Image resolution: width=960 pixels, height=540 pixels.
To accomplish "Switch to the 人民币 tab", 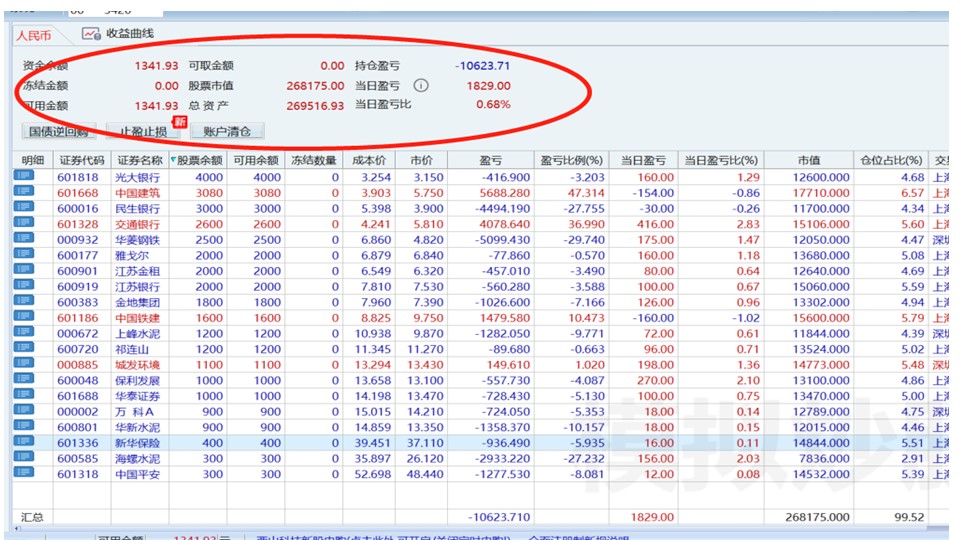I will [x=38, y=34].
